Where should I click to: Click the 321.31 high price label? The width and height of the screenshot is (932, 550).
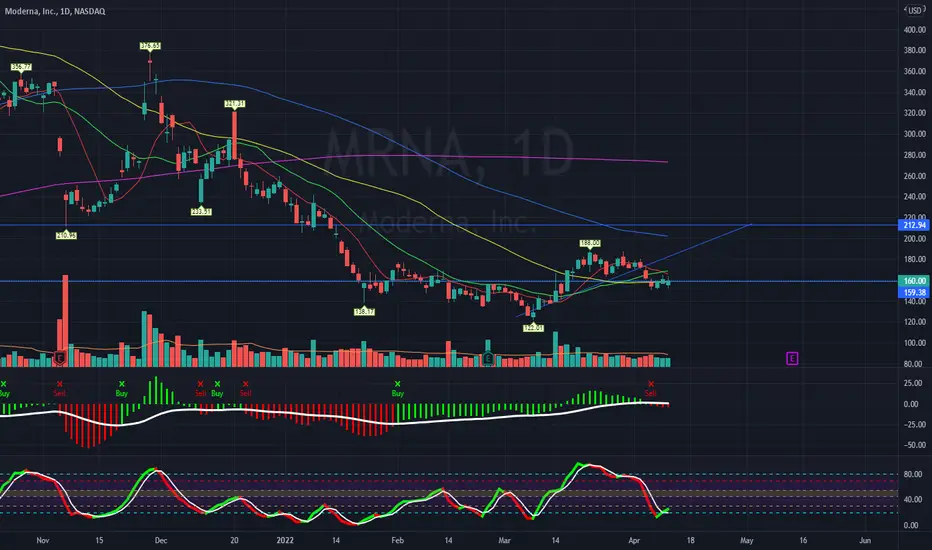point(235,103)
